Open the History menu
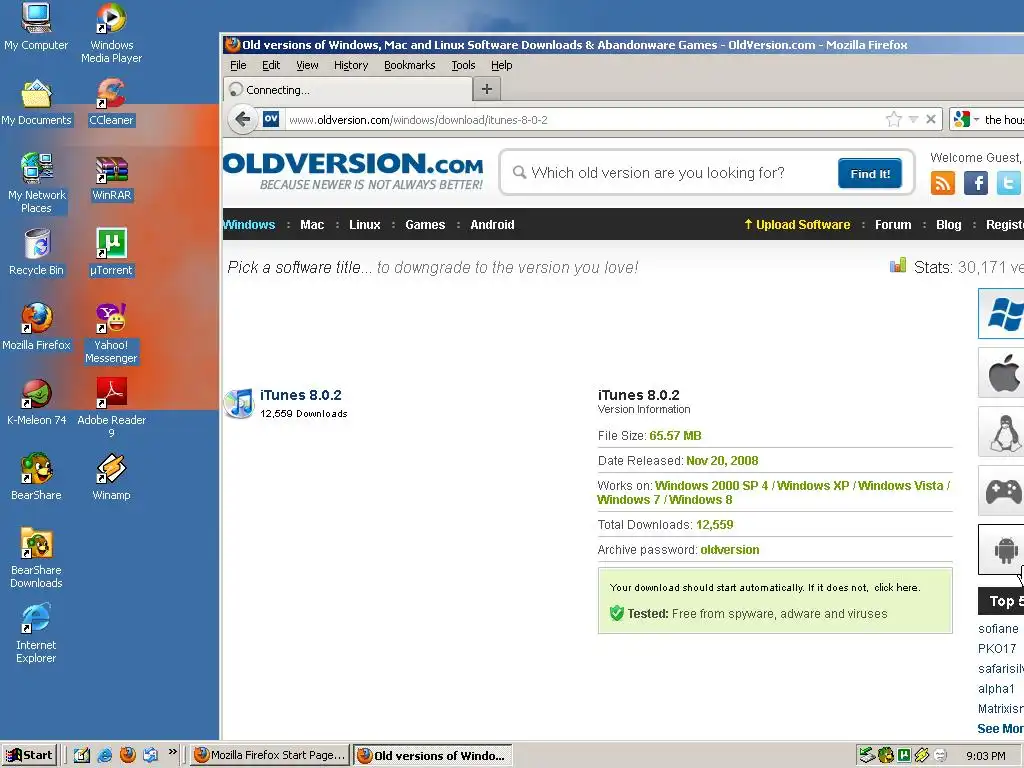 pos(351,65)
